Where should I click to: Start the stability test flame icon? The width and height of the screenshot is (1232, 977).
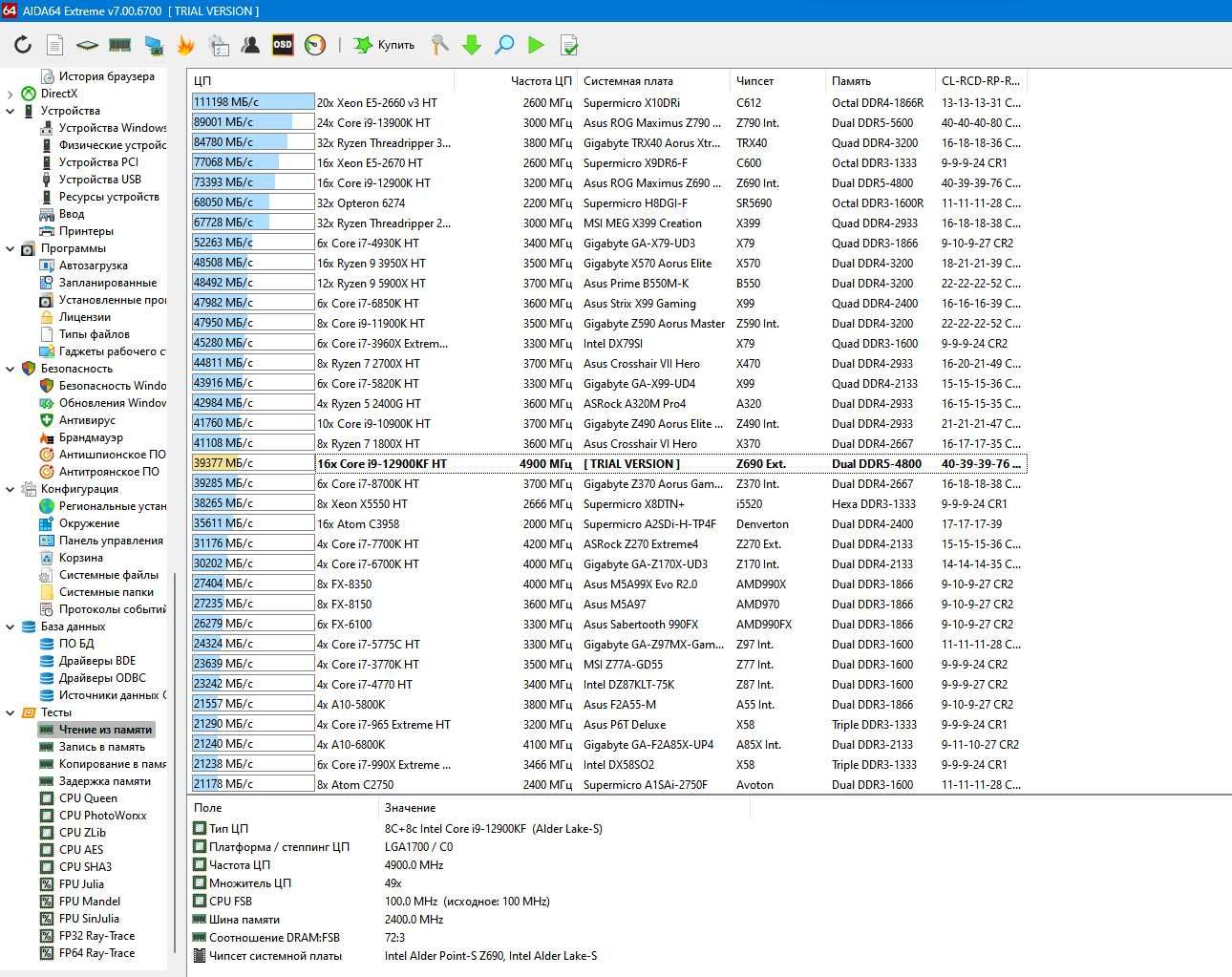pos(185,45)
